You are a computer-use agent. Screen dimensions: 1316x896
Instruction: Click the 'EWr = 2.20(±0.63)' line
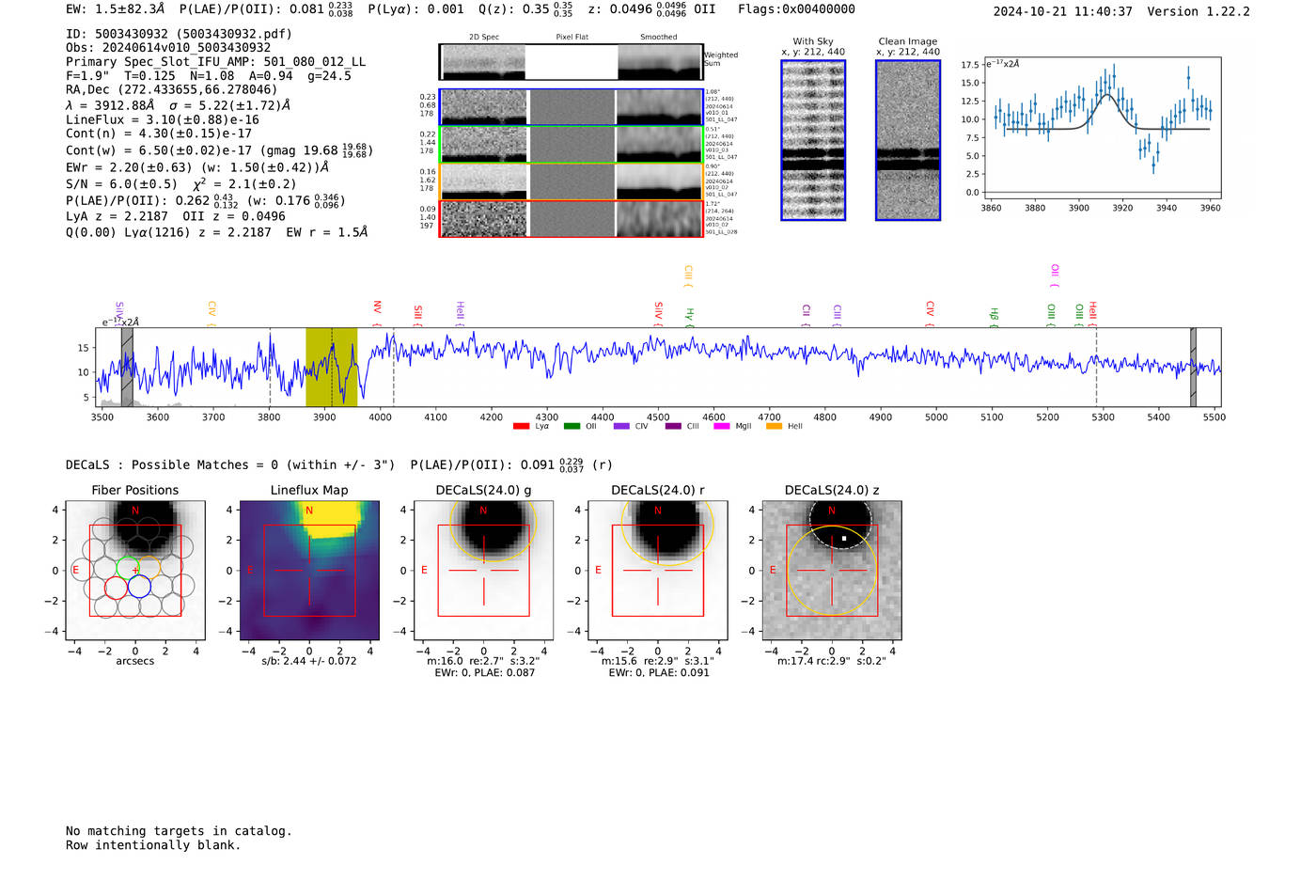point(197,167)
